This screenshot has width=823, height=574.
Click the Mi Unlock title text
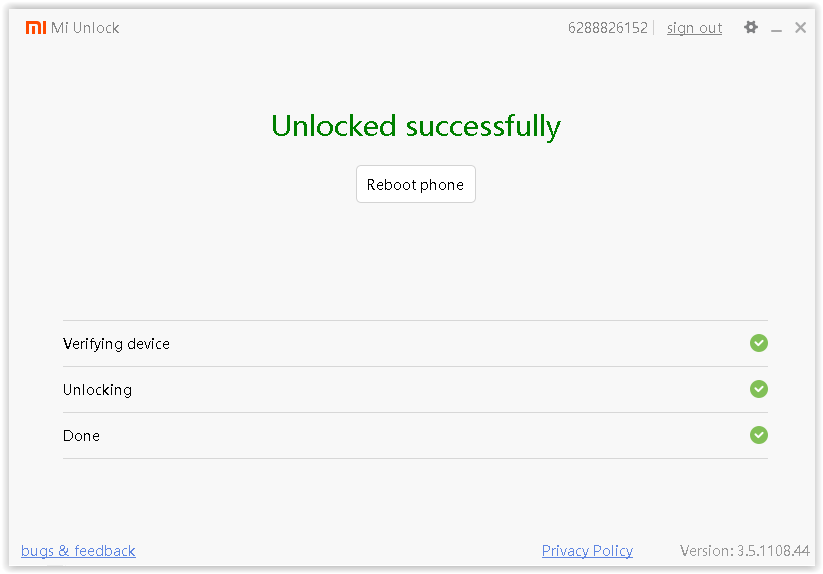(85, 28)
